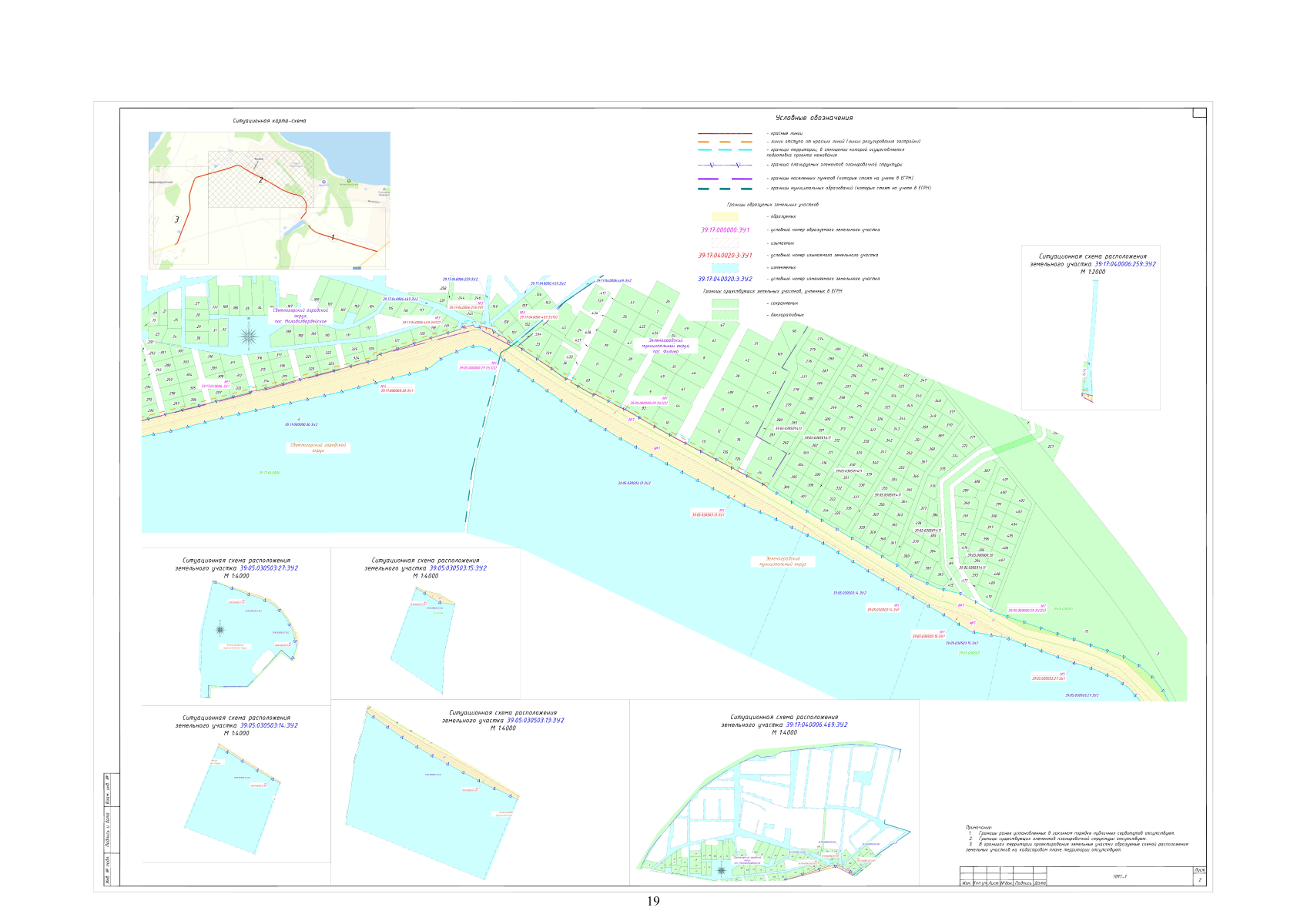Image resolution: width=1307 pixels, height=924 pixels.
Task: Click number 2 inside the hatched overview area
Action: 261,179
